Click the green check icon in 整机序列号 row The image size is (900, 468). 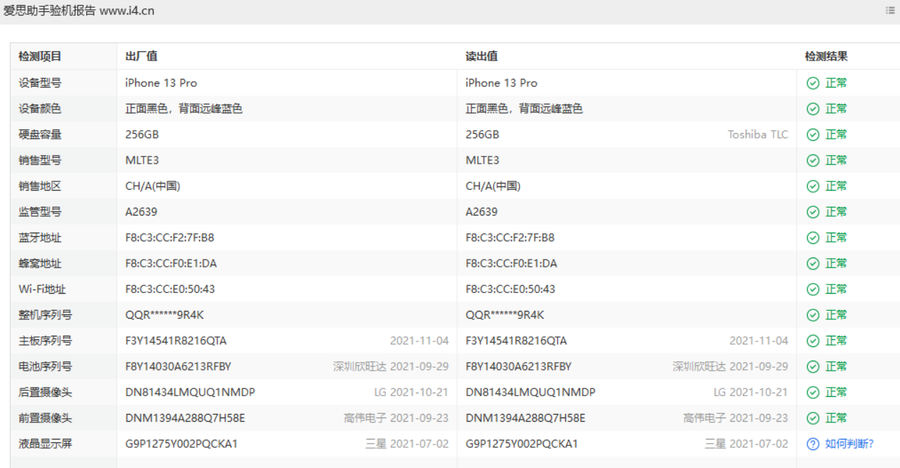click(x=813, y=315)
